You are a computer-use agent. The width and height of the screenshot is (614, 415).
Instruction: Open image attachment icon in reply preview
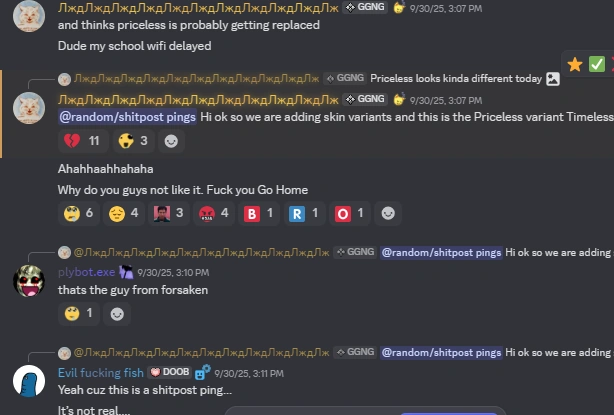coord(553,79)
